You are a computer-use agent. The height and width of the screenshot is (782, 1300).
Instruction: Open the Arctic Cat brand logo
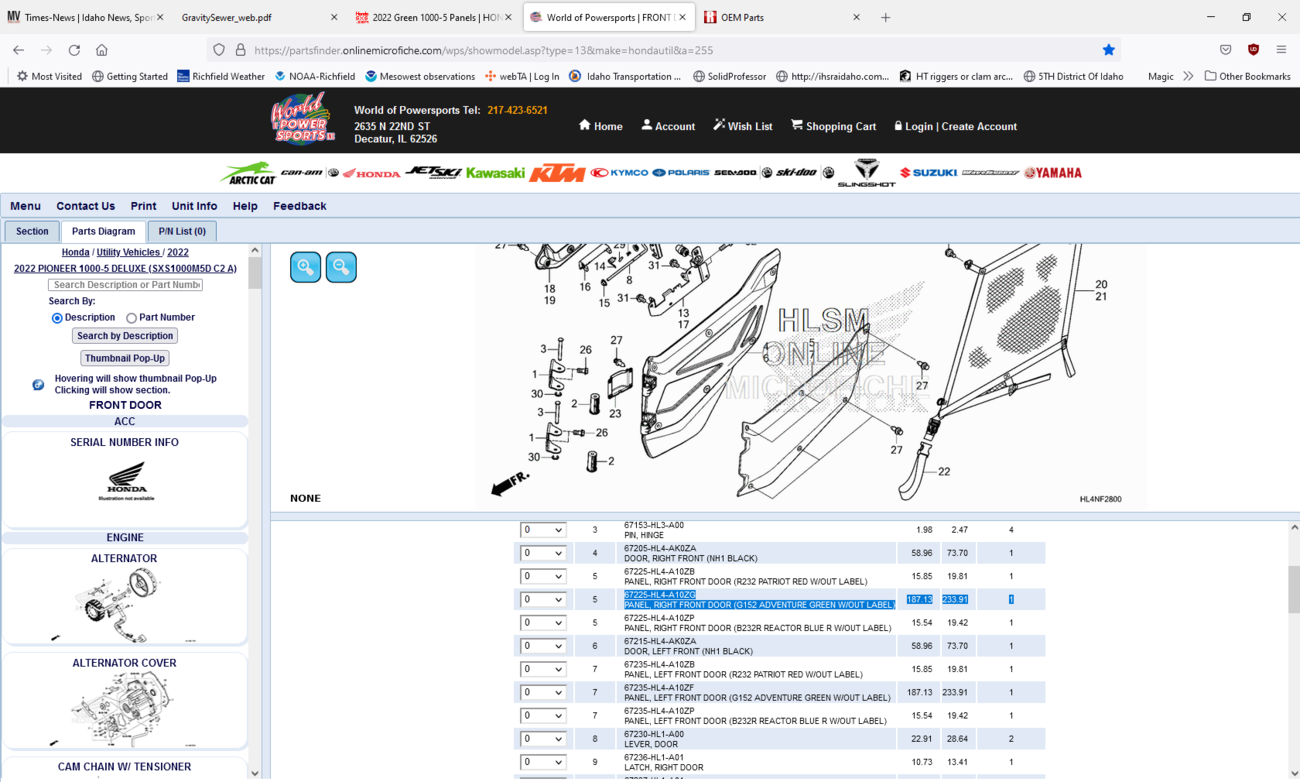(248, 173)
